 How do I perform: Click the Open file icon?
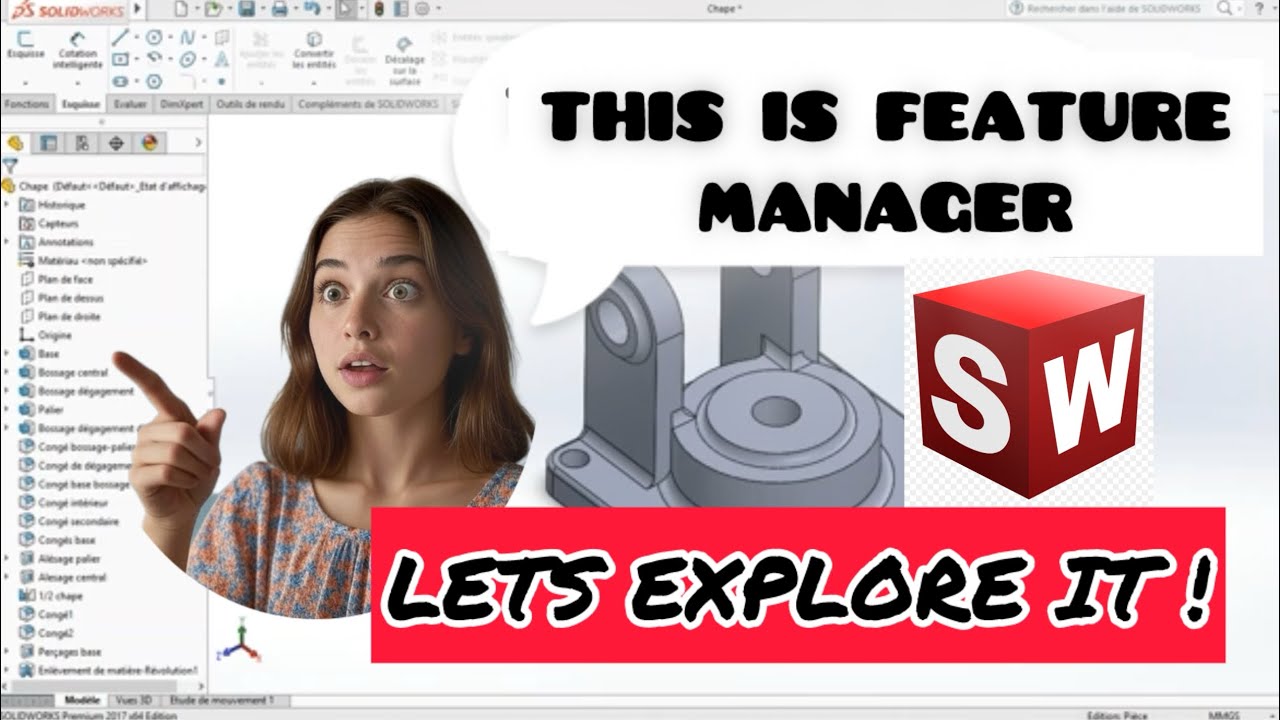point(213,10)
